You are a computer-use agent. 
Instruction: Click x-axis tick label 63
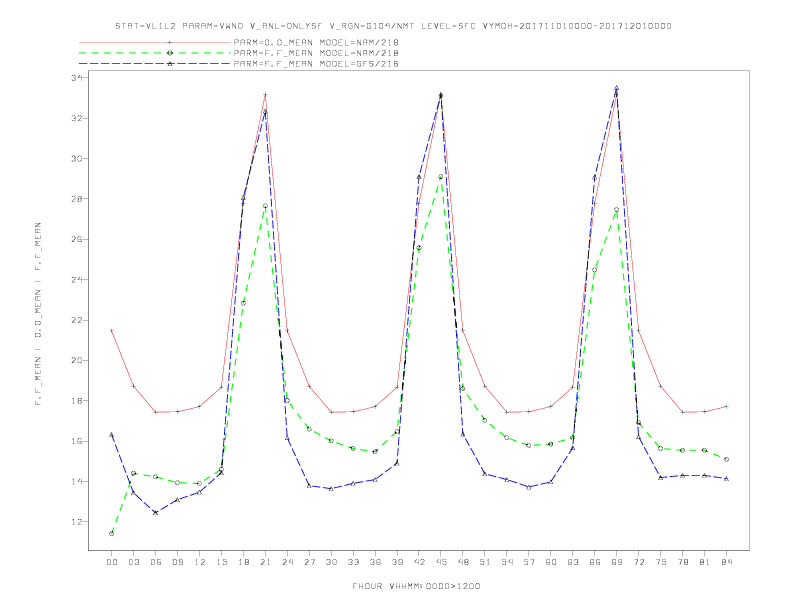tap(573, 562)
